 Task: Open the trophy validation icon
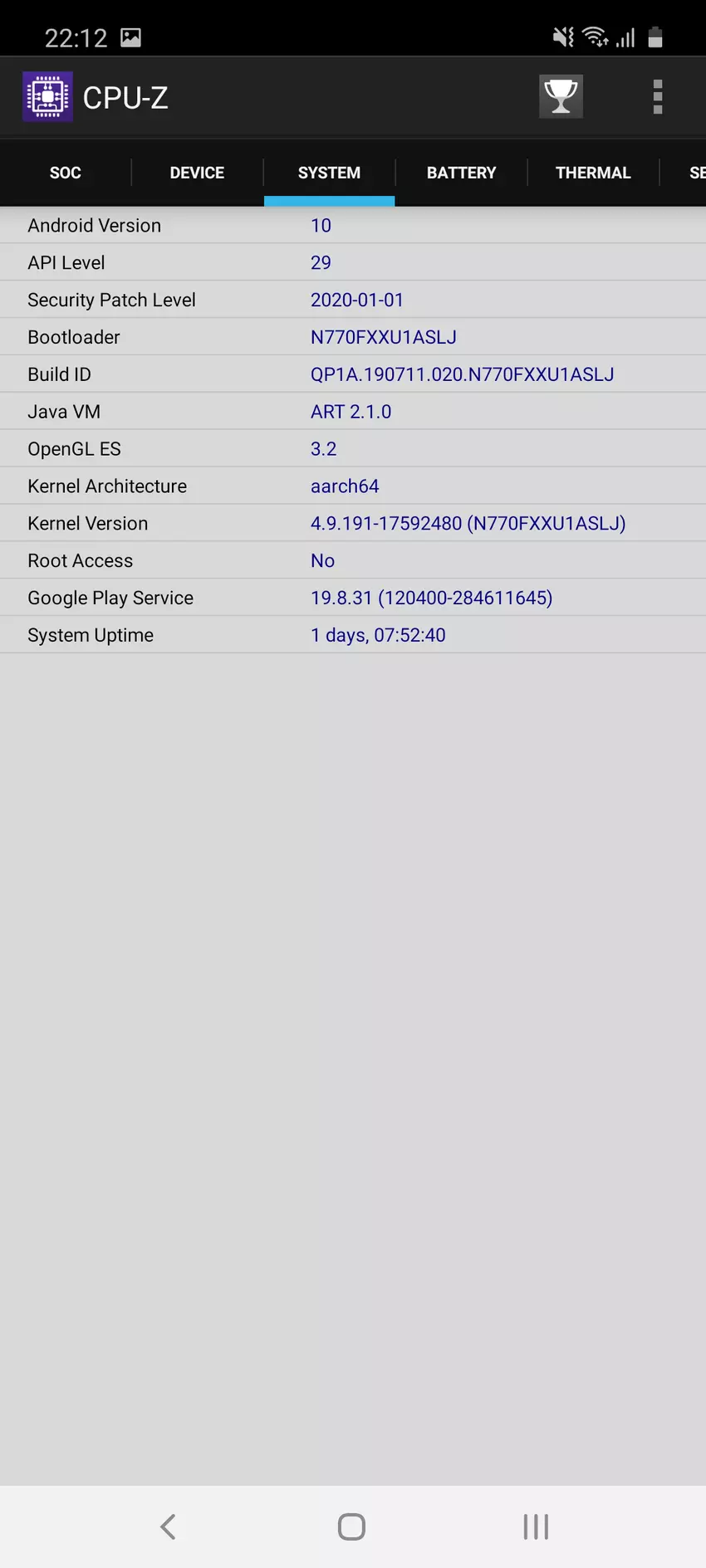[x=561, y=97]
